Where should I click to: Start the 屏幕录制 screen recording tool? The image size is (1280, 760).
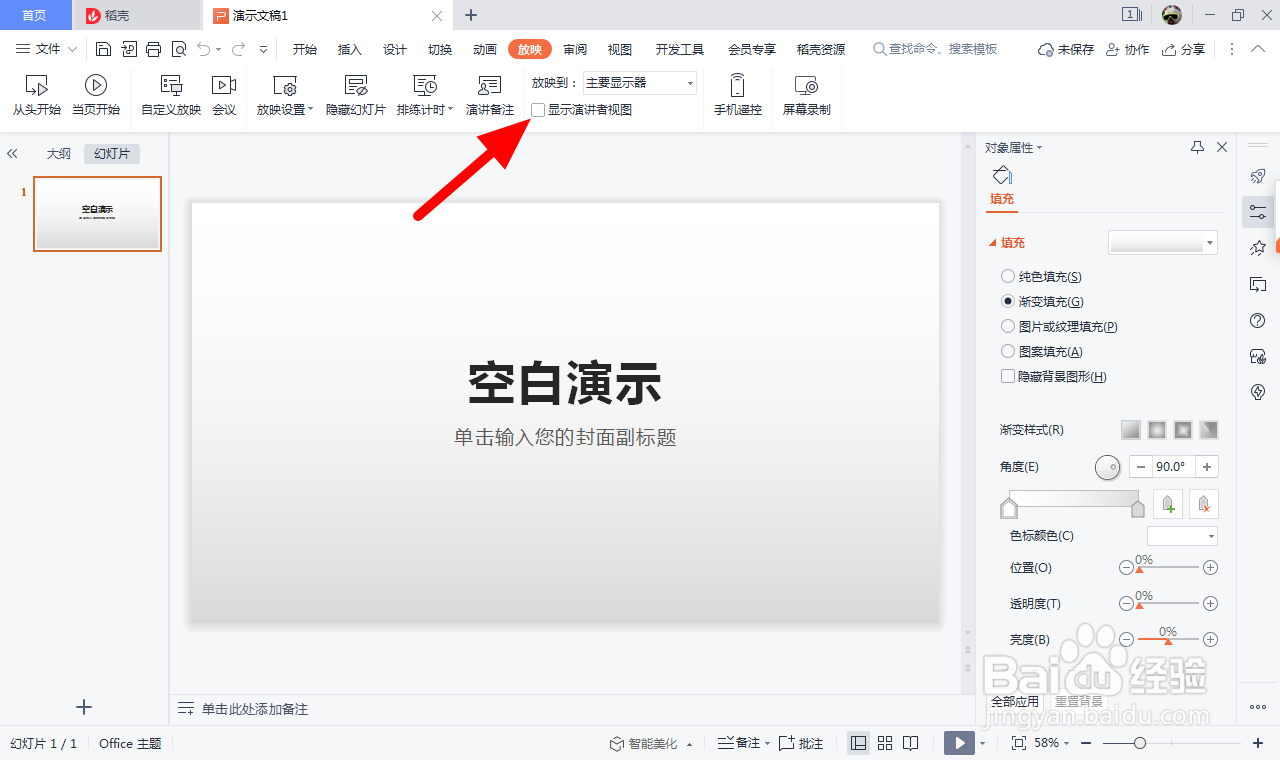pos(806,95)
